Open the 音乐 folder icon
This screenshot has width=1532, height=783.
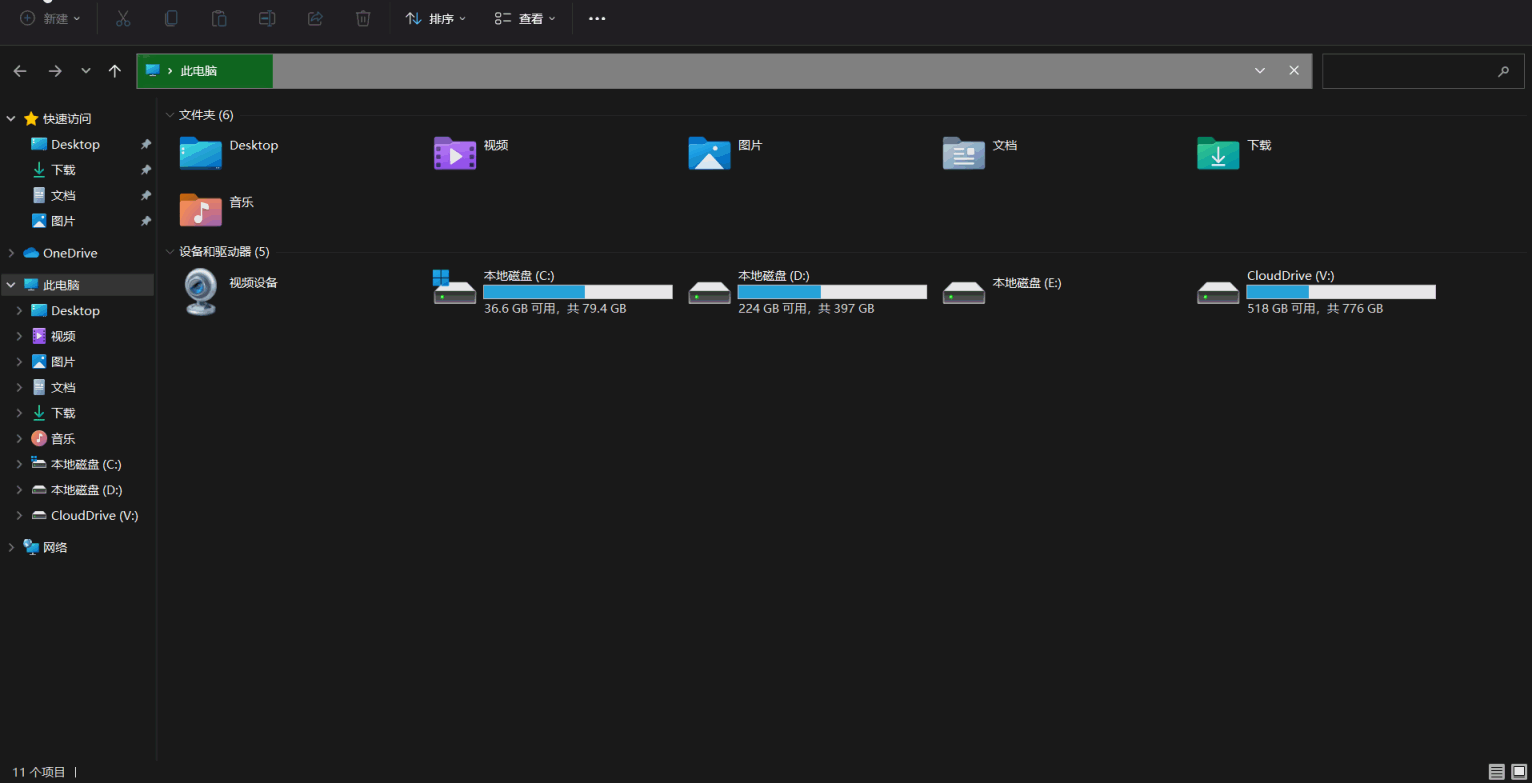pyautogui.click(x=201, y=209)
